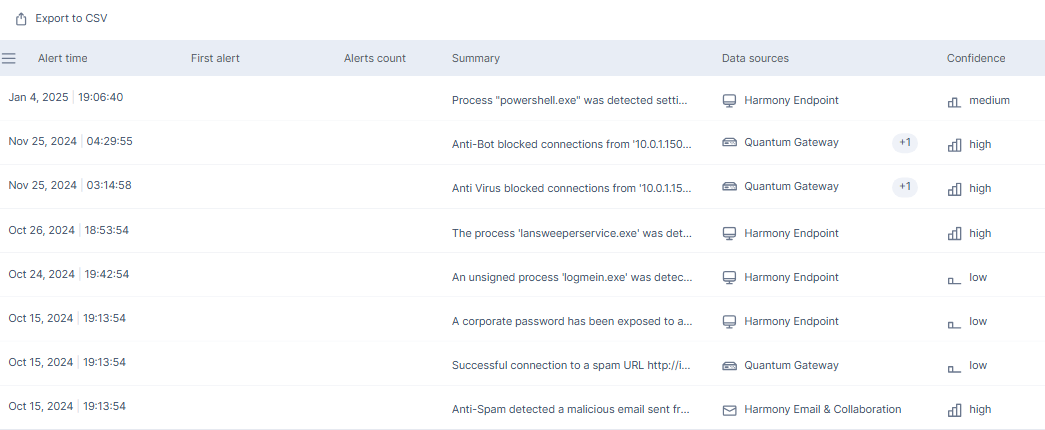Viewport: 1045px width, 430px height.
Task: Click Quantum Gateway icon in Anti-Bot row
Action: [x=729, y=143]
